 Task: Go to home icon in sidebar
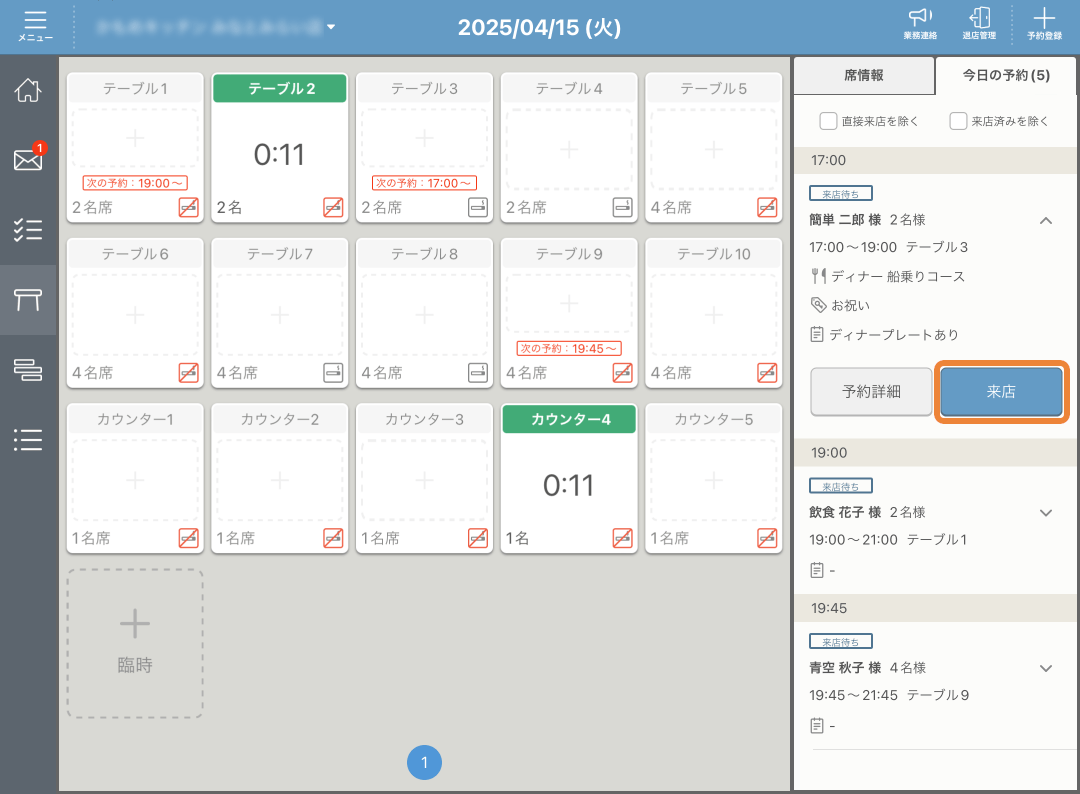[x=28, y=90]
